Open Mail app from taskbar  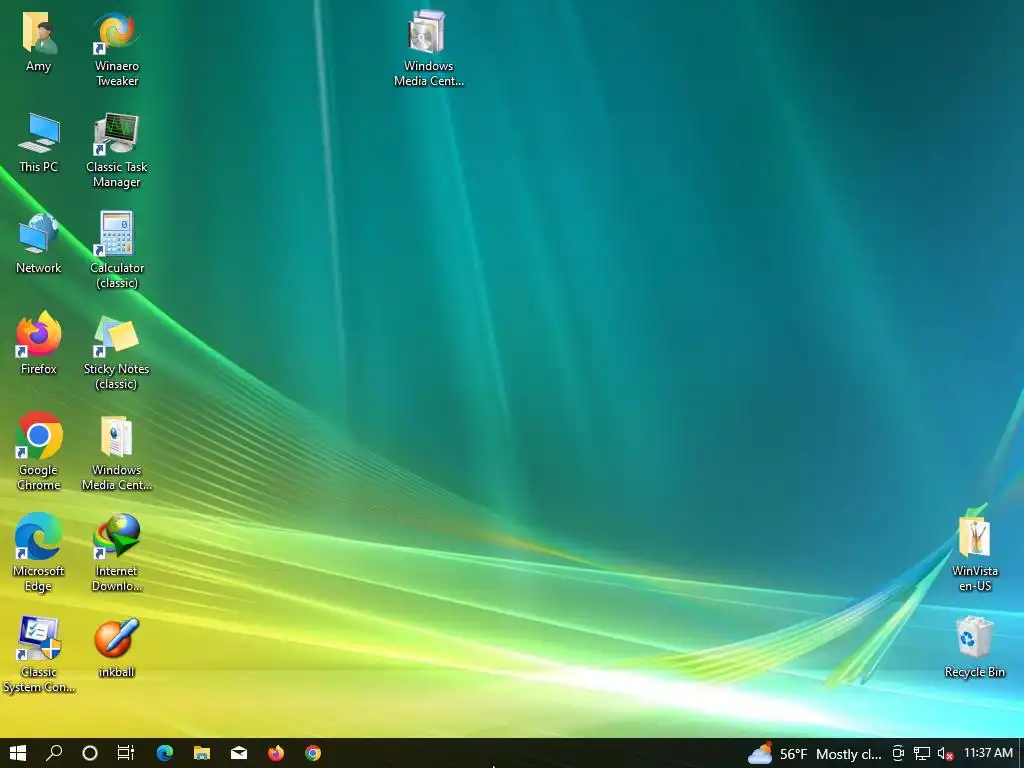click(x=239, y=753)
